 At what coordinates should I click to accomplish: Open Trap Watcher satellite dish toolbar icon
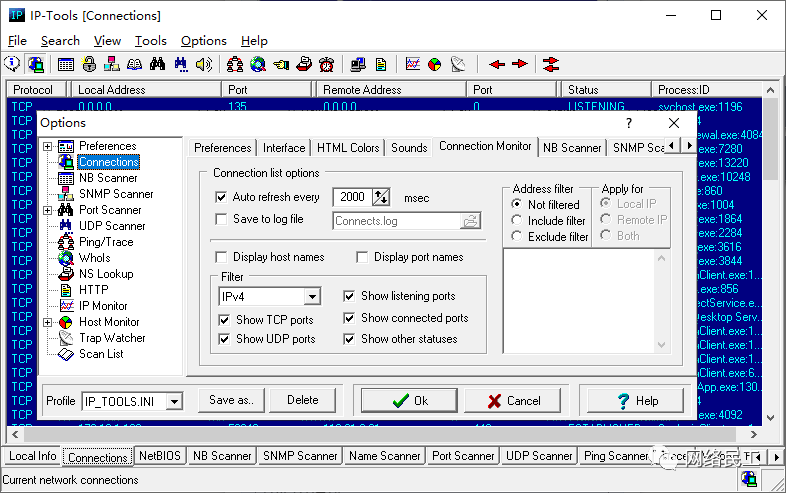pos(458,64)
